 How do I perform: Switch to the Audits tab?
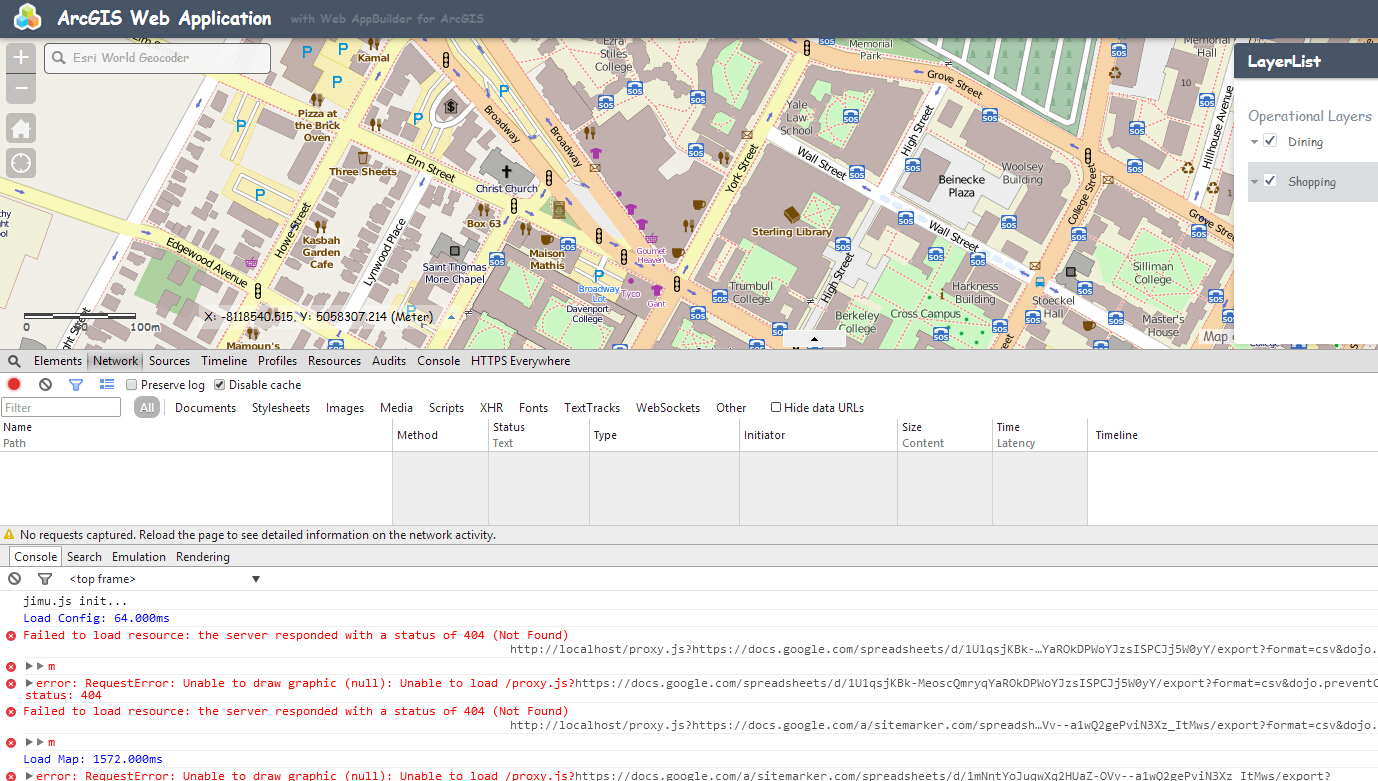pos(389,361)
